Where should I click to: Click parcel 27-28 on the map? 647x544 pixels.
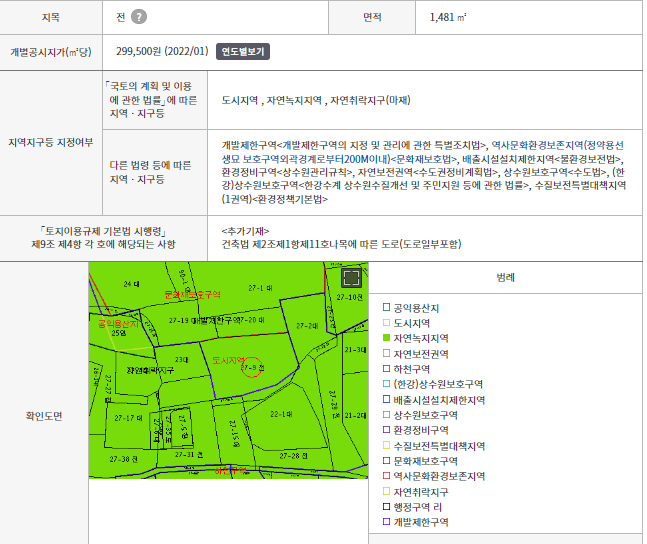click(x=293, y=456)
